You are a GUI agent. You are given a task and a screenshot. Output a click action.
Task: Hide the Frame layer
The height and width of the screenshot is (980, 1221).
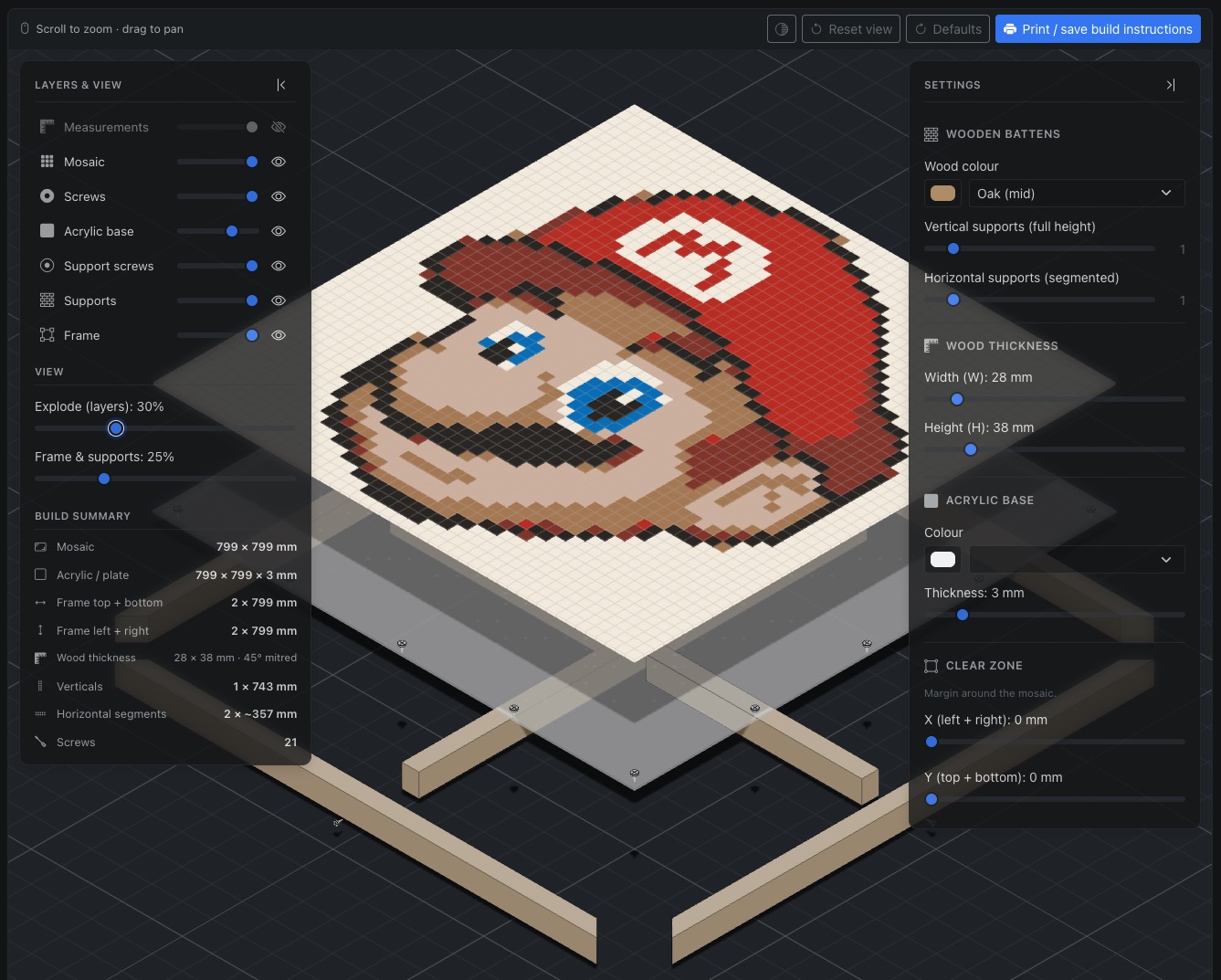pos(279,335)
